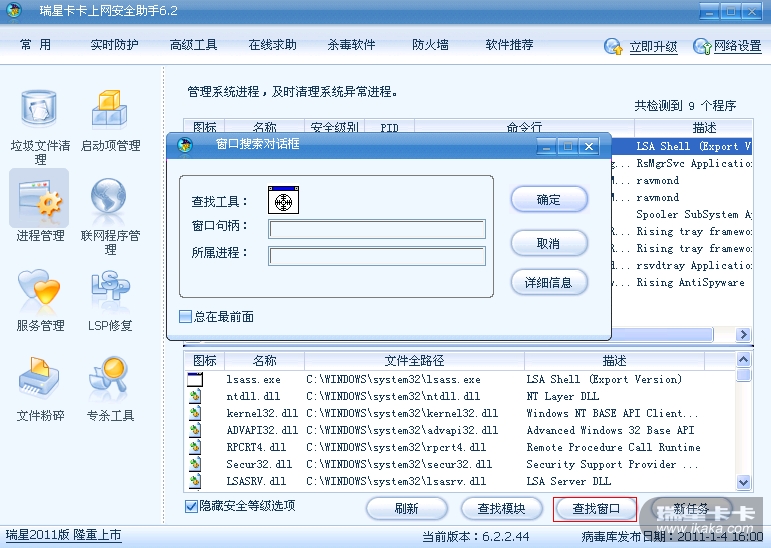Screen dimensions: 771x548
Task: Enable the 总在最前面 always-on-top checkbox
Action: (185, 316)
